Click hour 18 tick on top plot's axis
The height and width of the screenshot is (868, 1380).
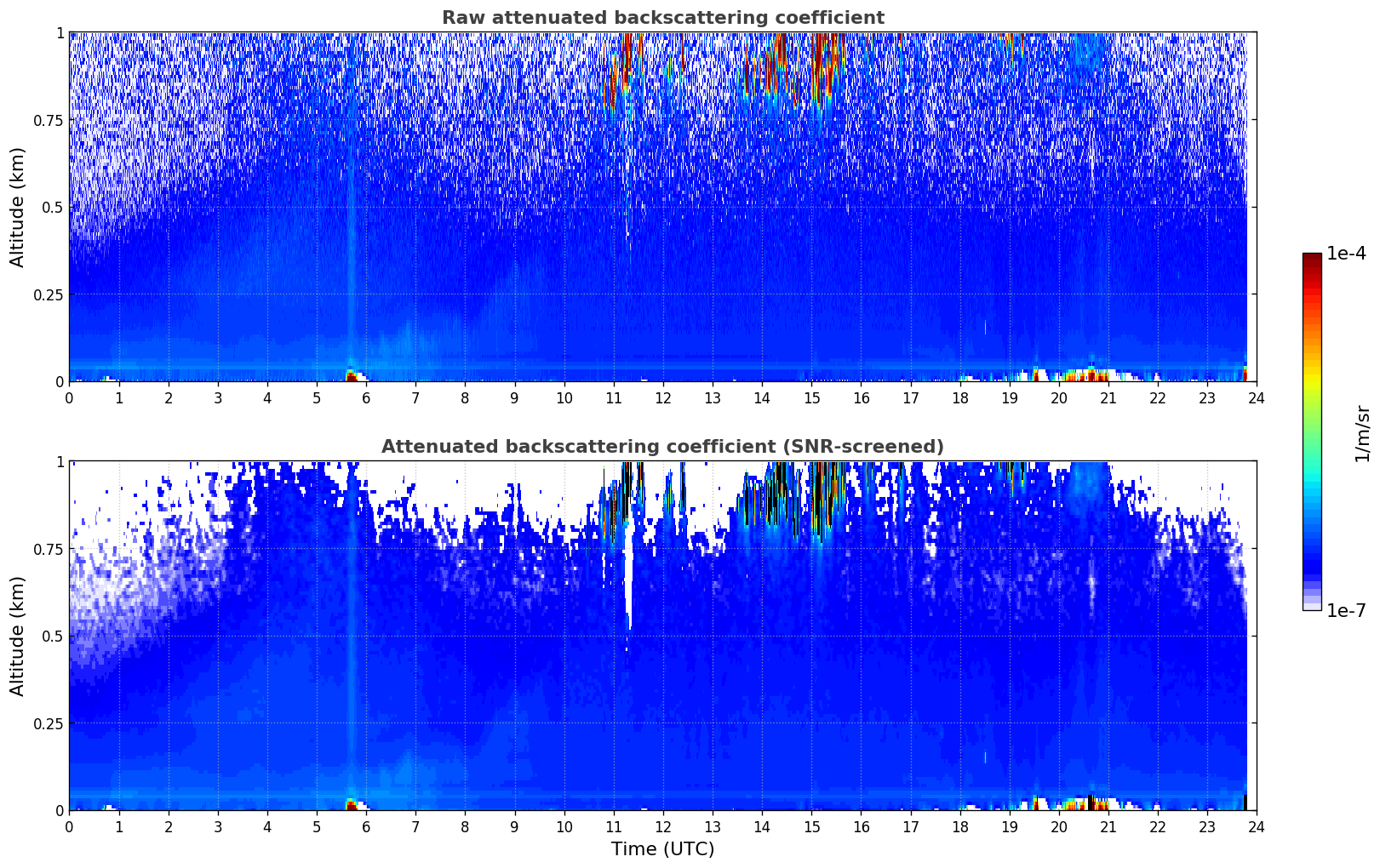pyautogui.click(x=959, y=397)
